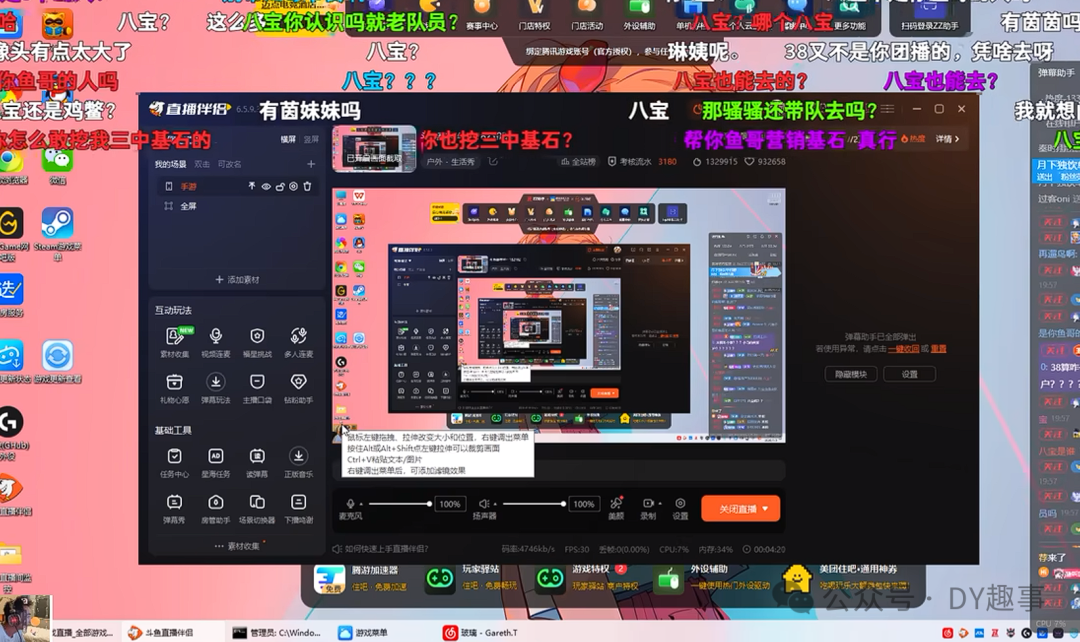This screenshot has width=1080, height=642.
Task: Delete the 手游 source with trash icon
Action: pos(307,187)
